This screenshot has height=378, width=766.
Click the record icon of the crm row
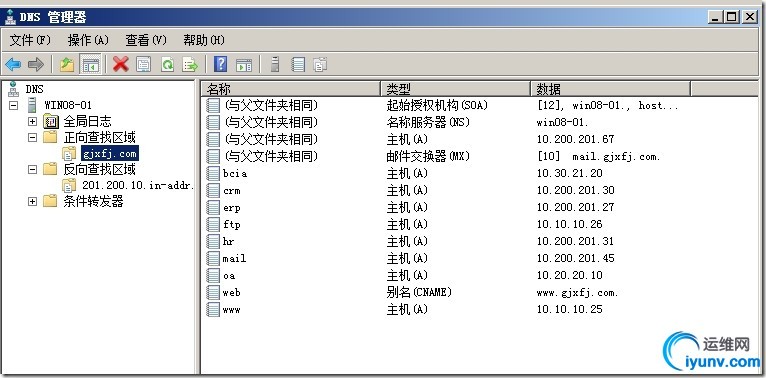213,190
